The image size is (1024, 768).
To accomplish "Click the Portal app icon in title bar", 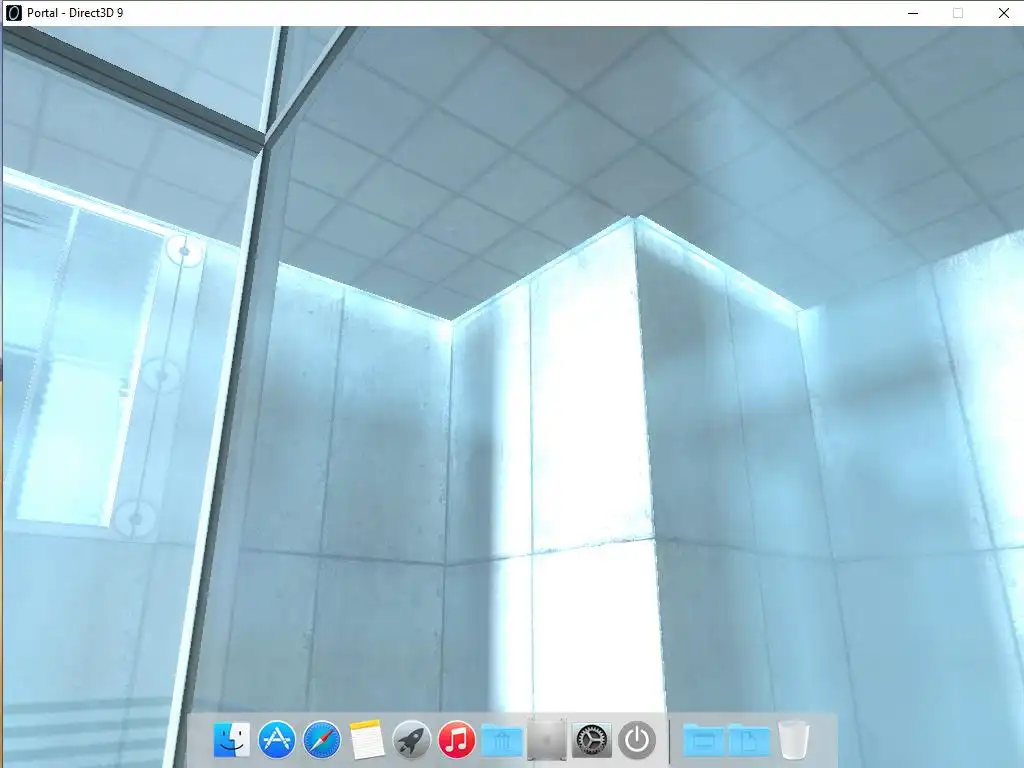I will pos(14,13).
